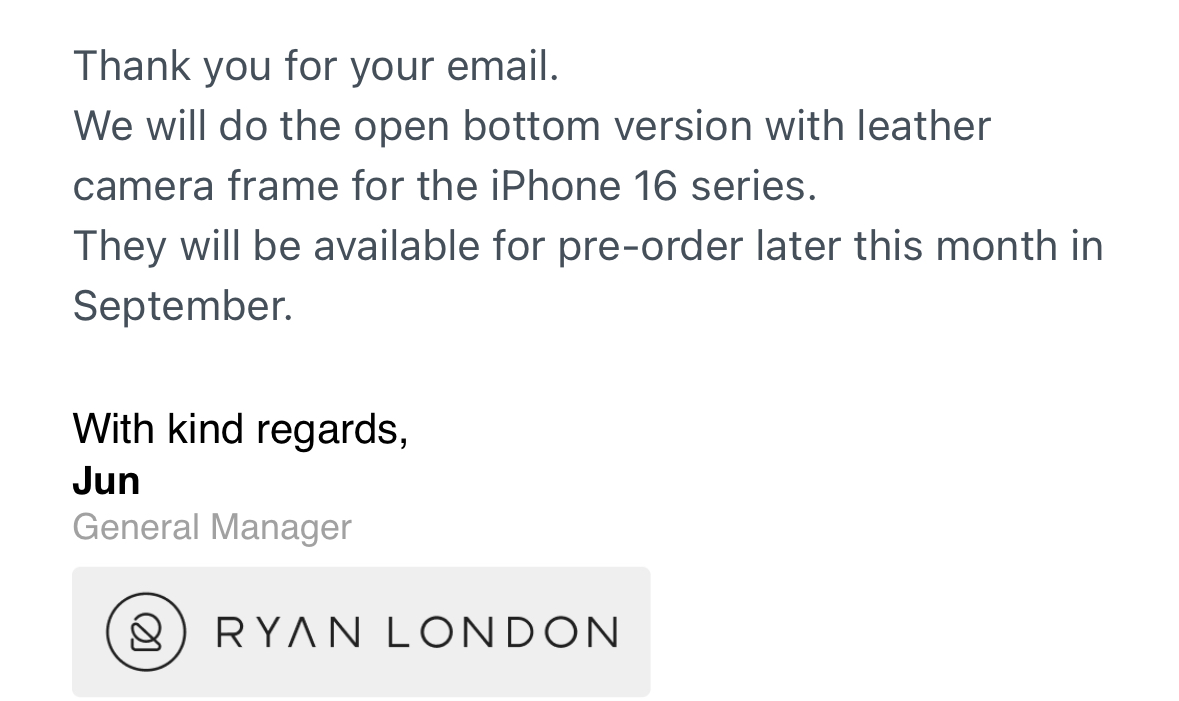Click the Ryan London circular logo icon

(x=146, y=631)
